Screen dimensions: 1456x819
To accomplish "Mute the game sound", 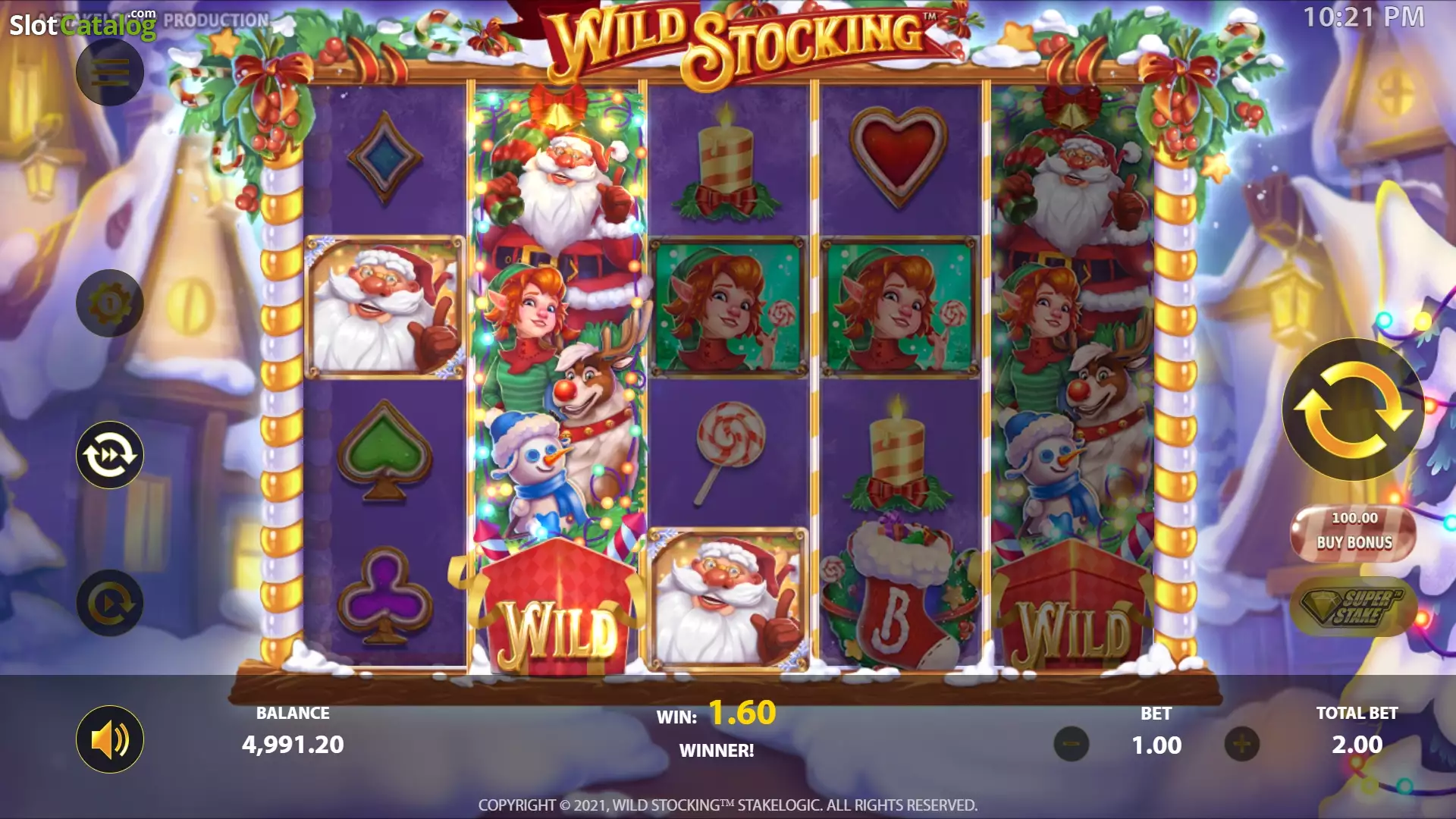I will click(110, 739).
